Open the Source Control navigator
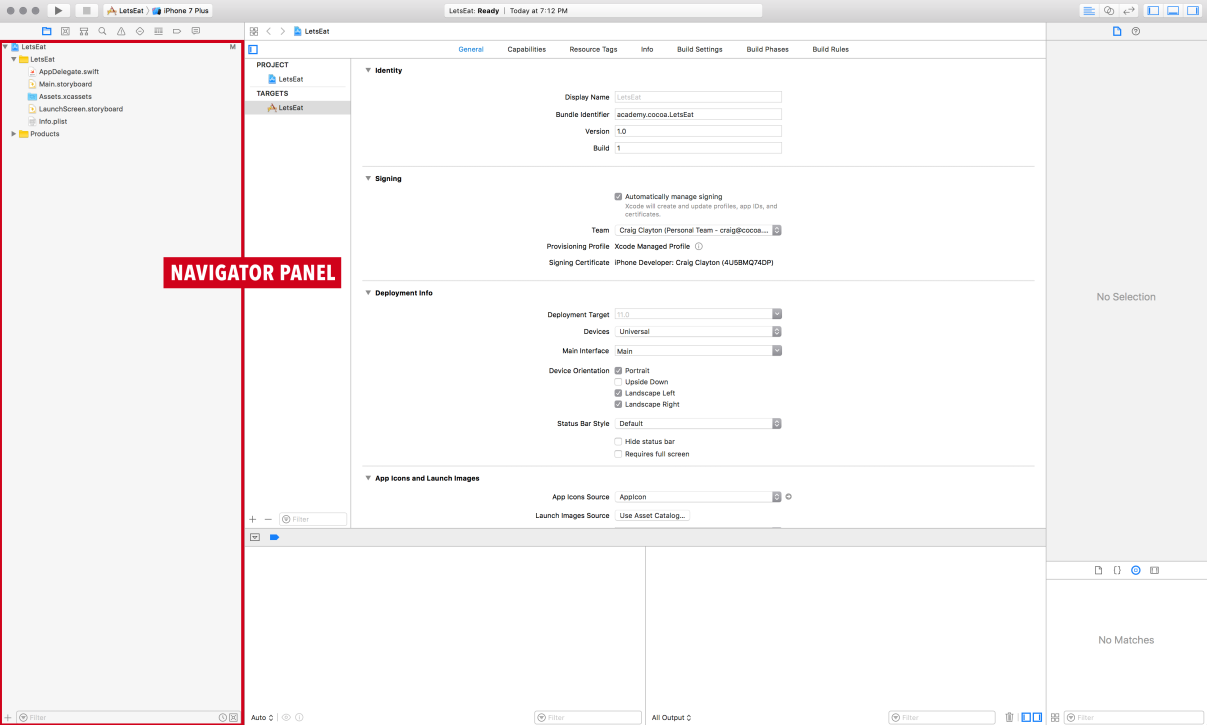The height and width of the screenshot is (725, 1207). (65, 31)
